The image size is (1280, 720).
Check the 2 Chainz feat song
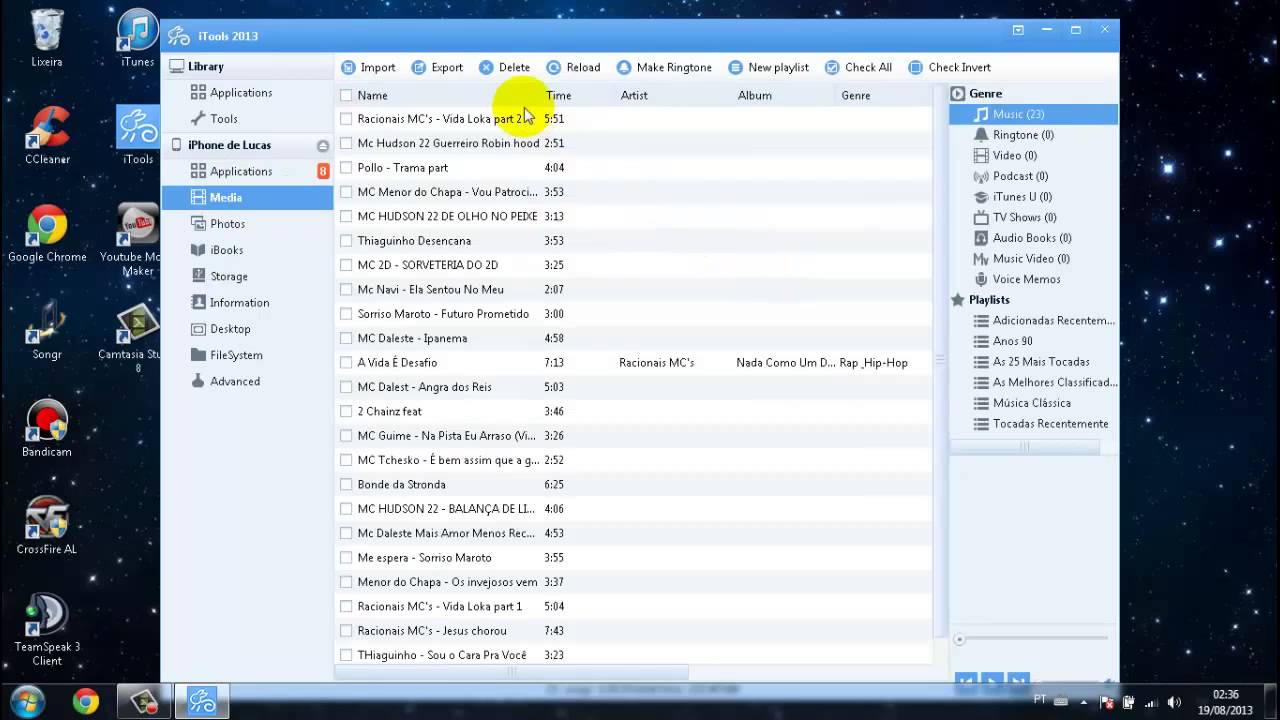point(346,411)
